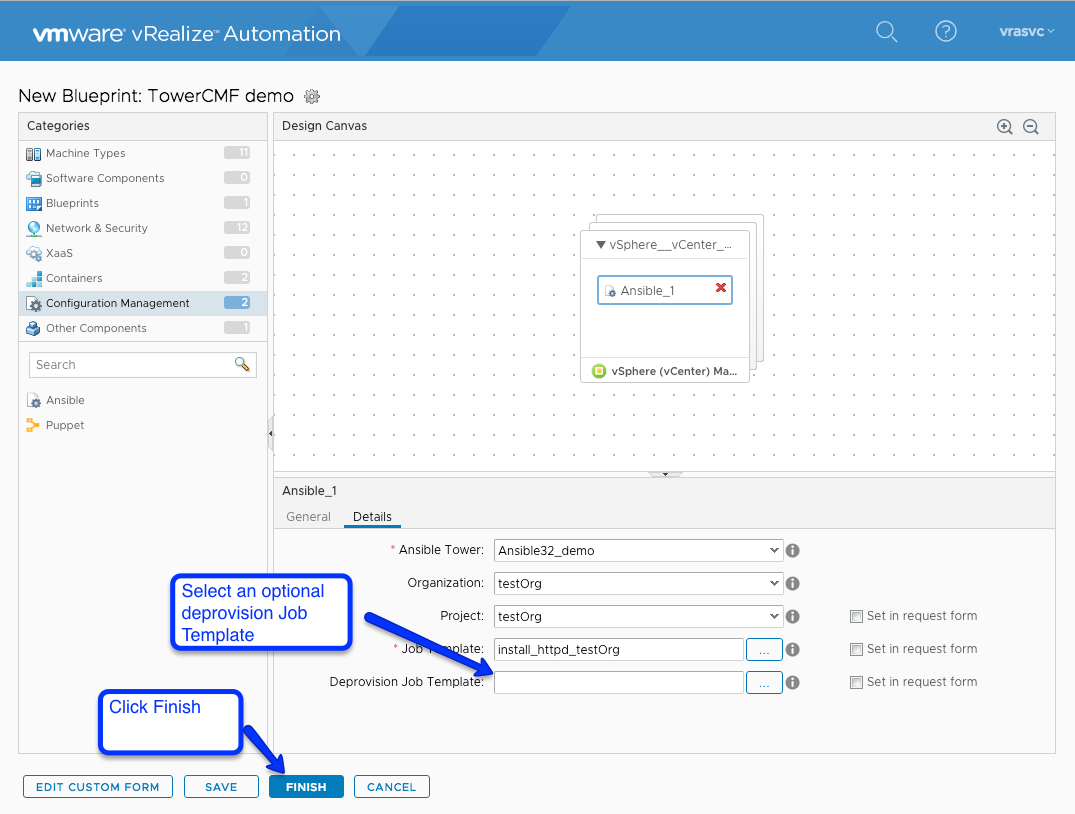Select the Ansible_1 component on canvas
The width and height of the screenshot is (1075, 814).
[x=664, y=290]
